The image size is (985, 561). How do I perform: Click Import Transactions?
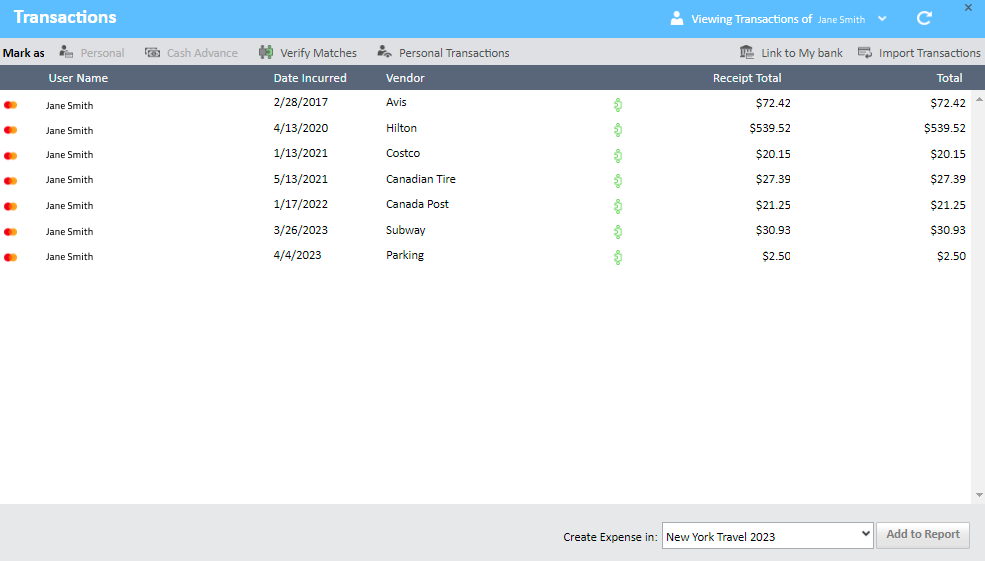click(x=919, y=53)
